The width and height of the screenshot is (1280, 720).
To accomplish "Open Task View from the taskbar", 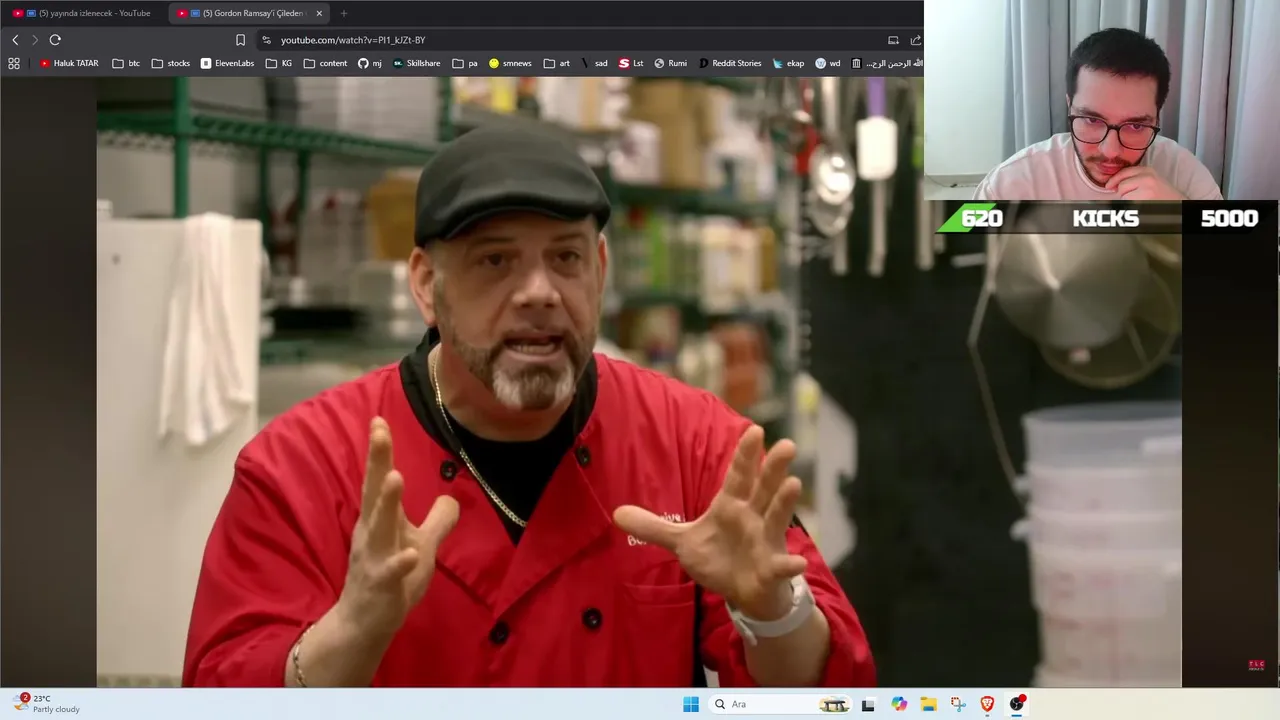I will 868,704.
